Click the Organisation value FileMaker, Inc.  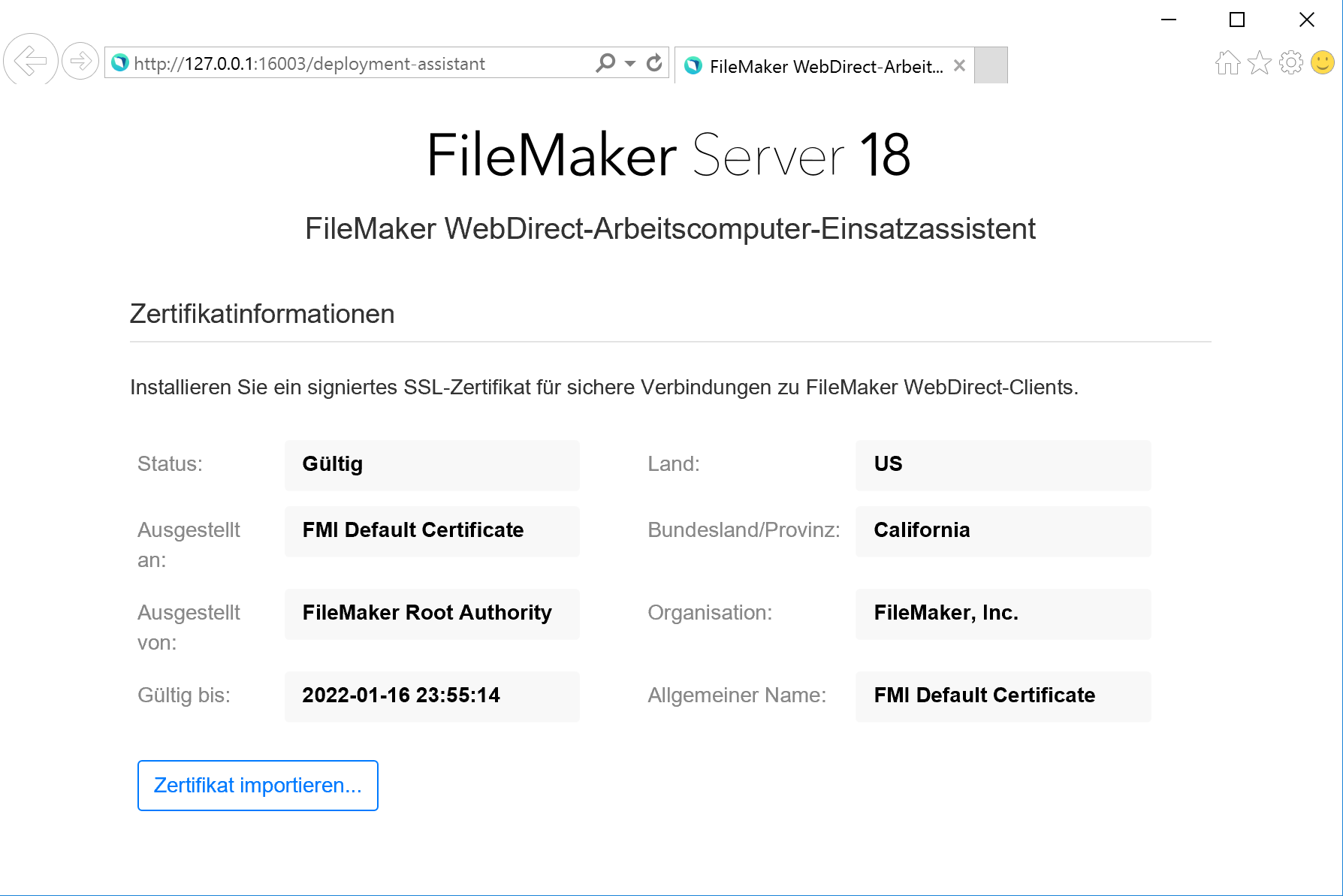1003,614
